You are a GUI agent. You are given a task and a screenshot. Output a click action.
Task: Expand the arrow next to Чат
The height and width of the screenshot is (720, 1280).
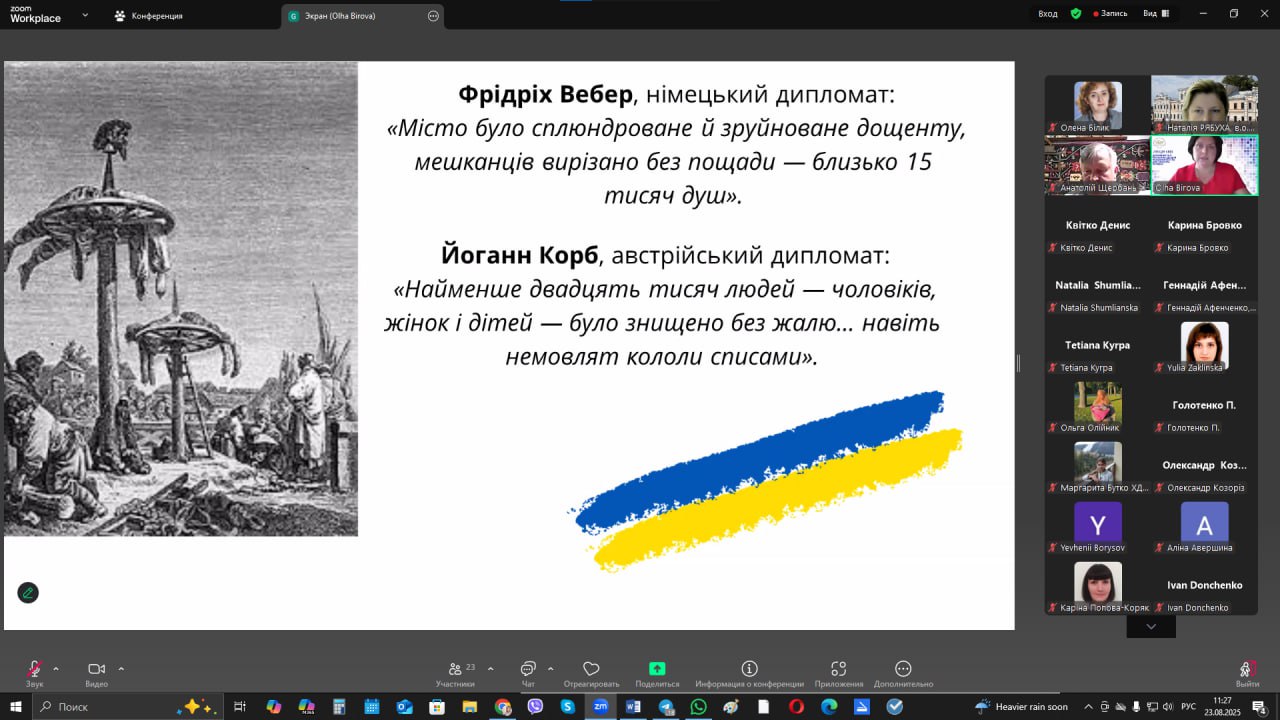pos(550,668)
